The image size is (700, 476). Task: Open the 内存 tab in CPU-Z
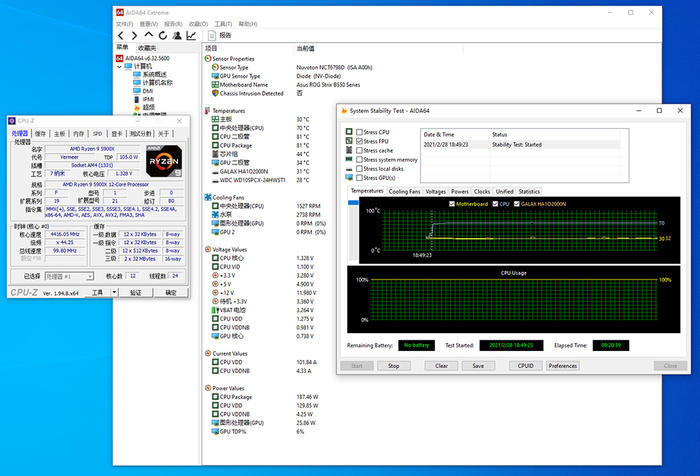pyautogui.click(x=79, y=134)
